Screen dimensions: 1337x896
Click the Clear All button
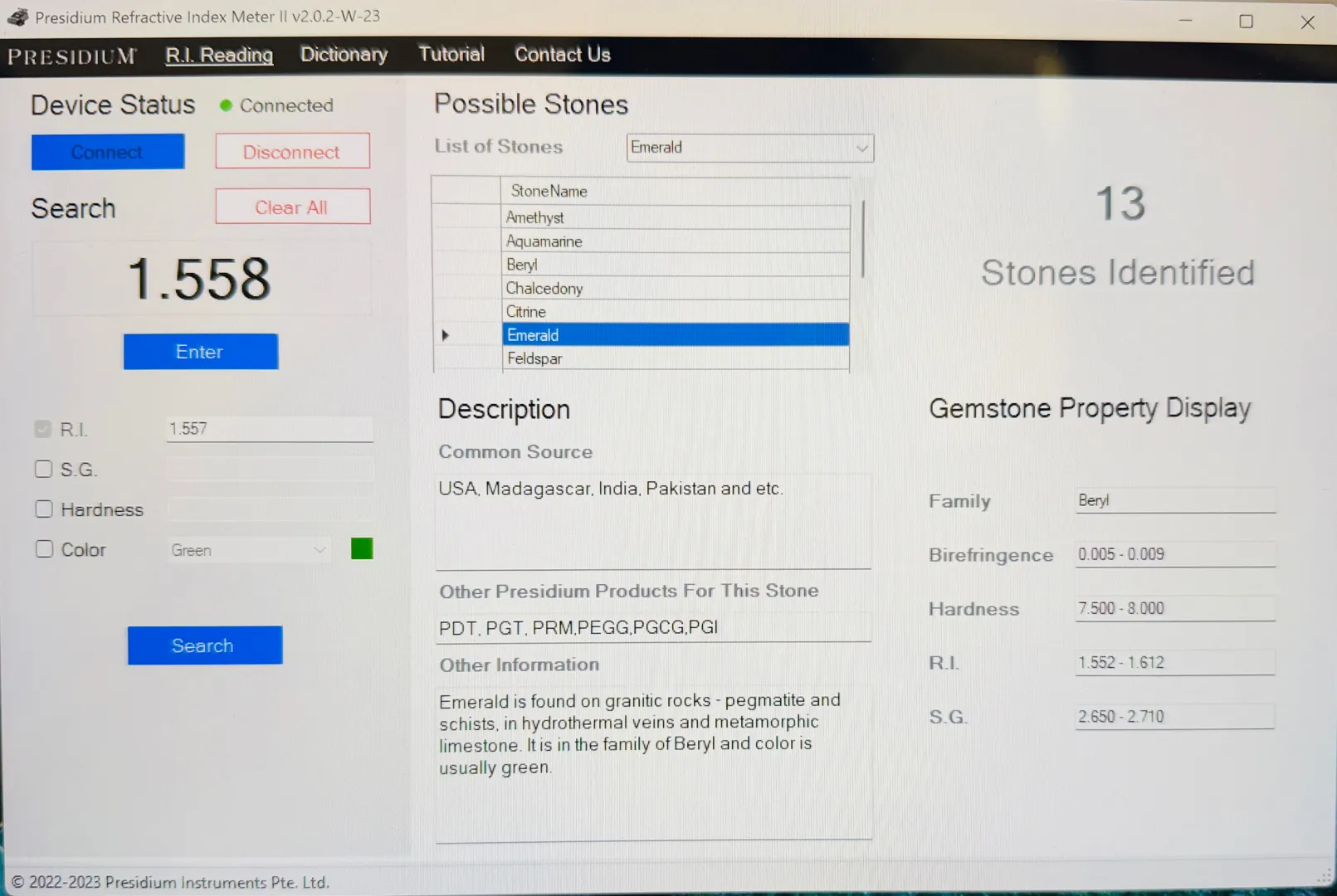pos(292,207)
